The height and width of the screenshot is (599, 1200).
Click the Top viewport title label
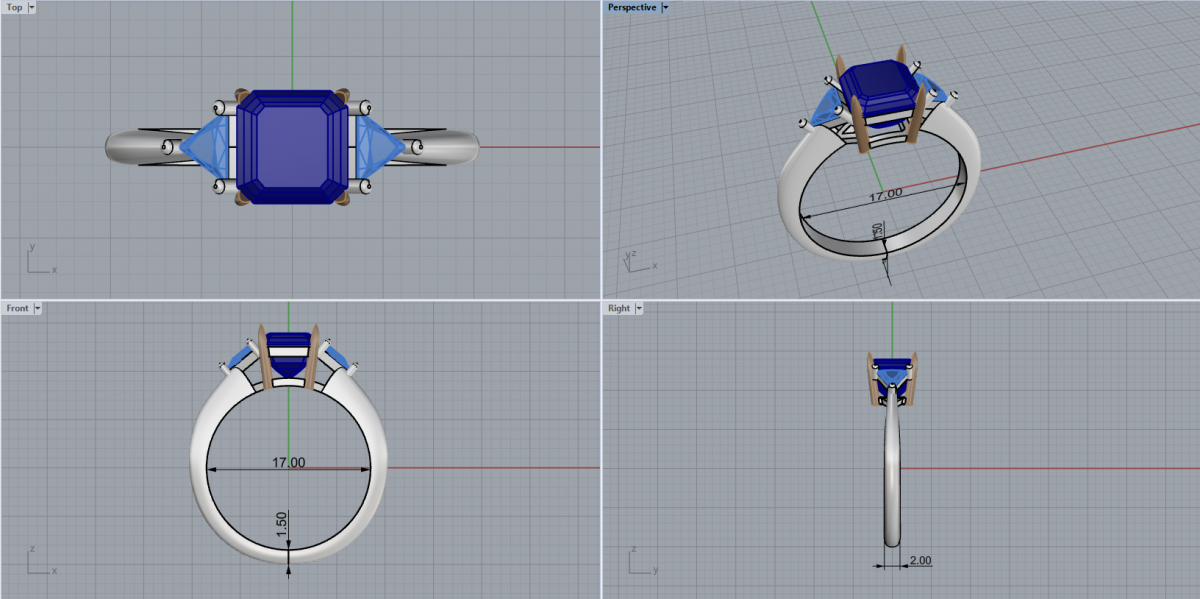tap(15, 7)
